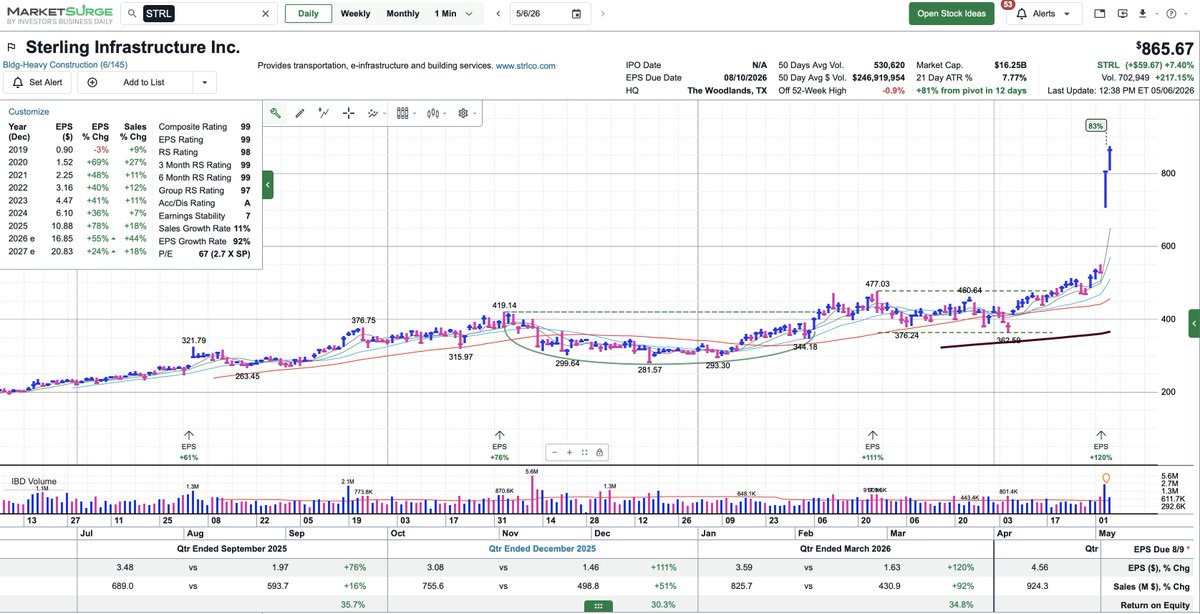Click the window layout icon in header

click(1100, 14)
